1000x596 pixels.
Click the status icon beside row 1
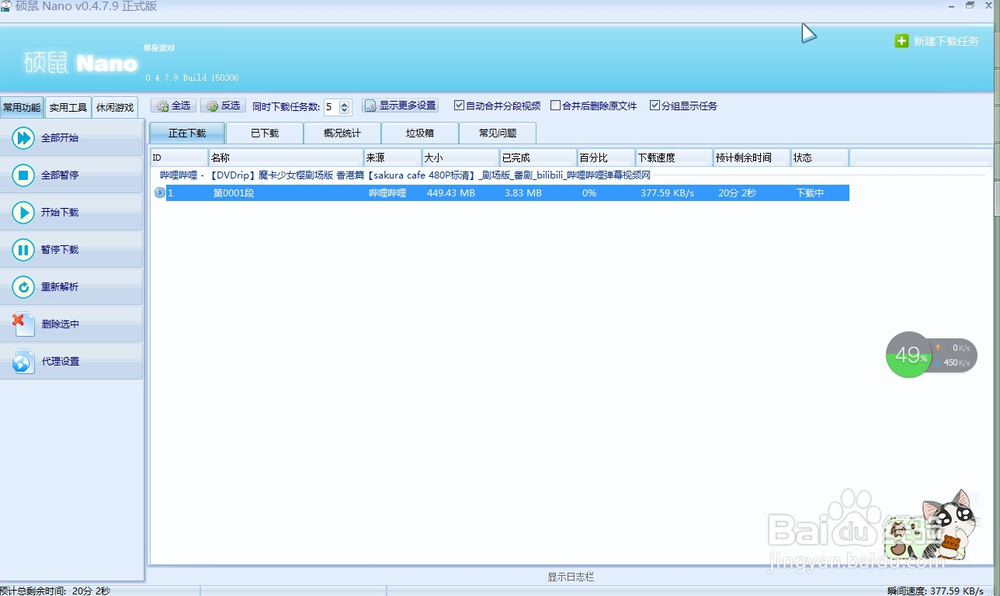coord(159,193)
